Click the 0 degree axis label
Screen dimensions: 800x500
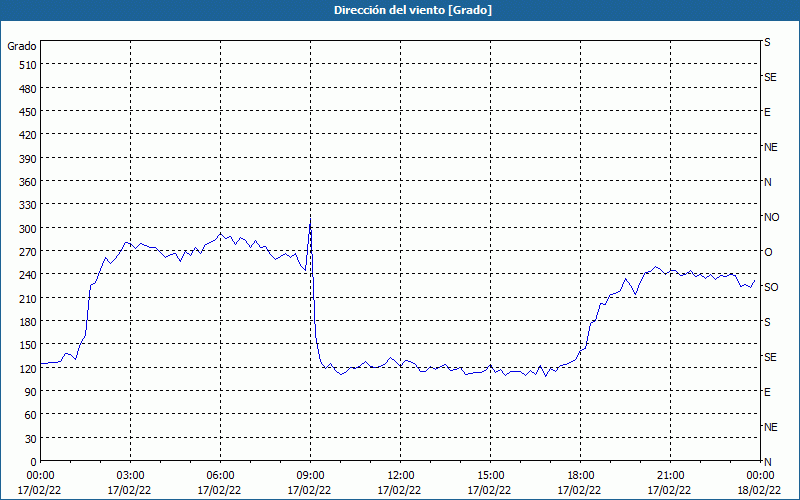(34, 462)
